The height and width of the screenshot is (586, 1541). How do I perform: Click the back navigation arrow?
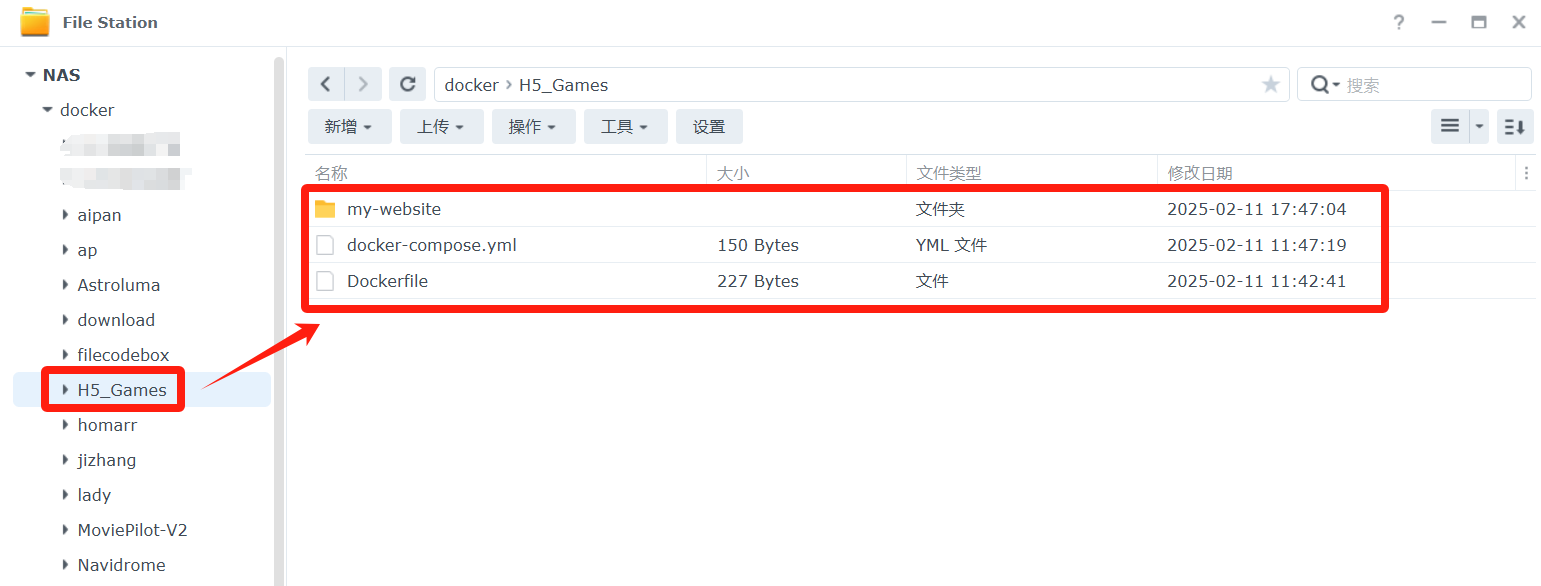[326, 85]
